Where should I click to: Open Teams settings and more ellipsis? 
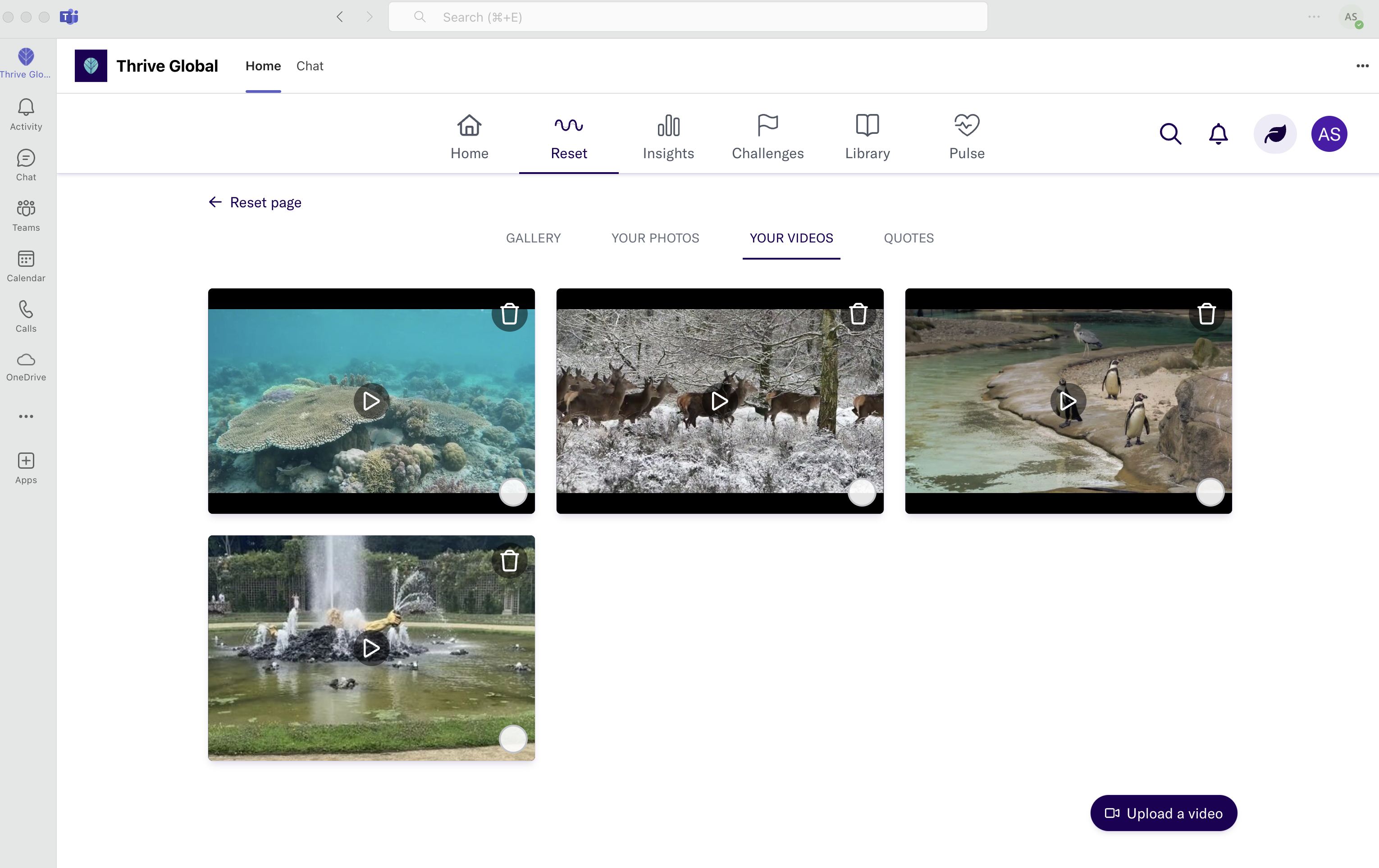click(x=1314, y=17)
